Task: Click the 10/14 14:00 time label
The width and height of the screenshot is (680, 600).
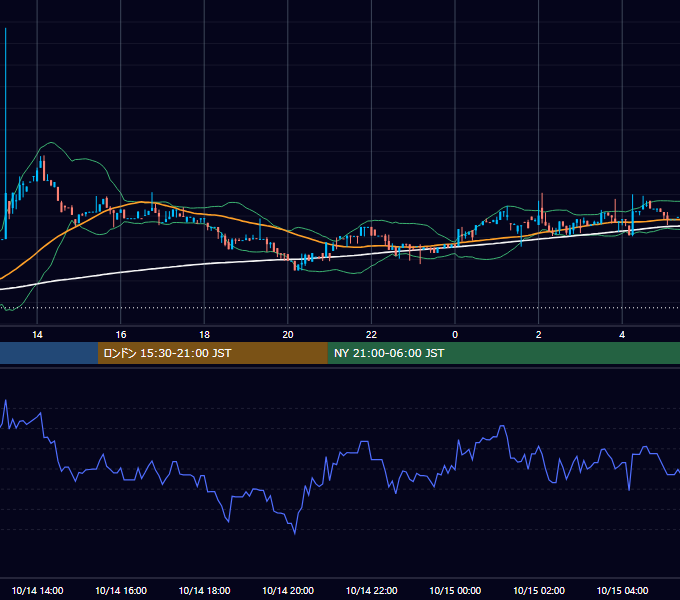Action: click(37, 590)
